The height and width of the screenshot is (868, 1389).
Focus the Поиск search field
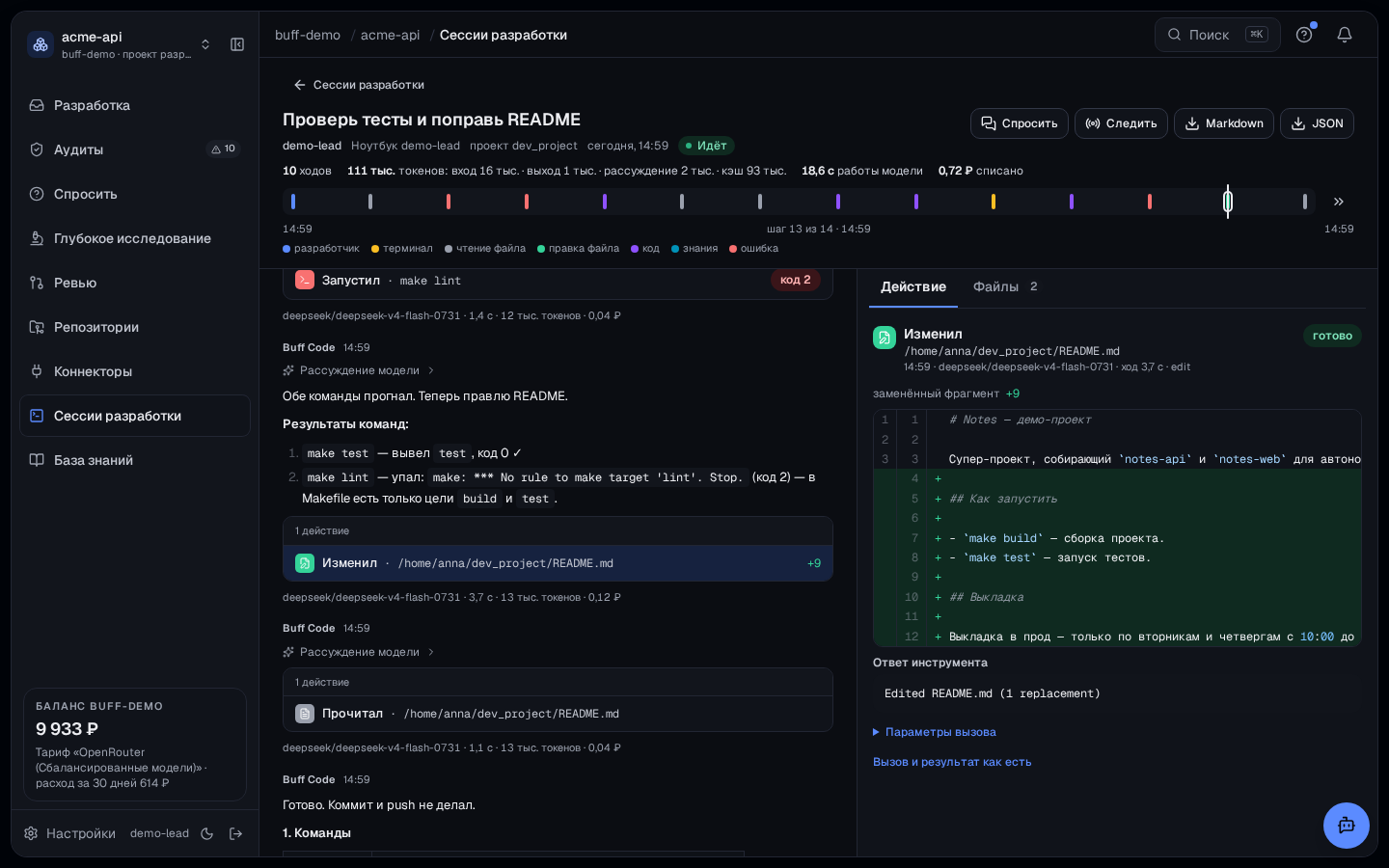tap(1217, 35)
